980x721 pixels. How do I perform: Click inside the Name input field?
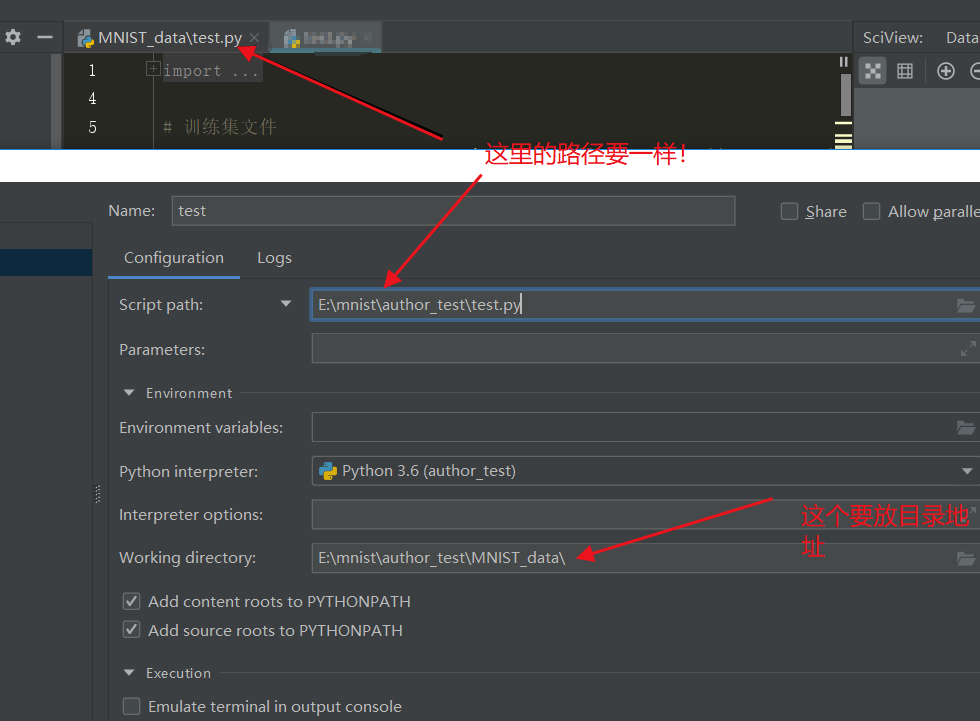[x=400, y=211]
